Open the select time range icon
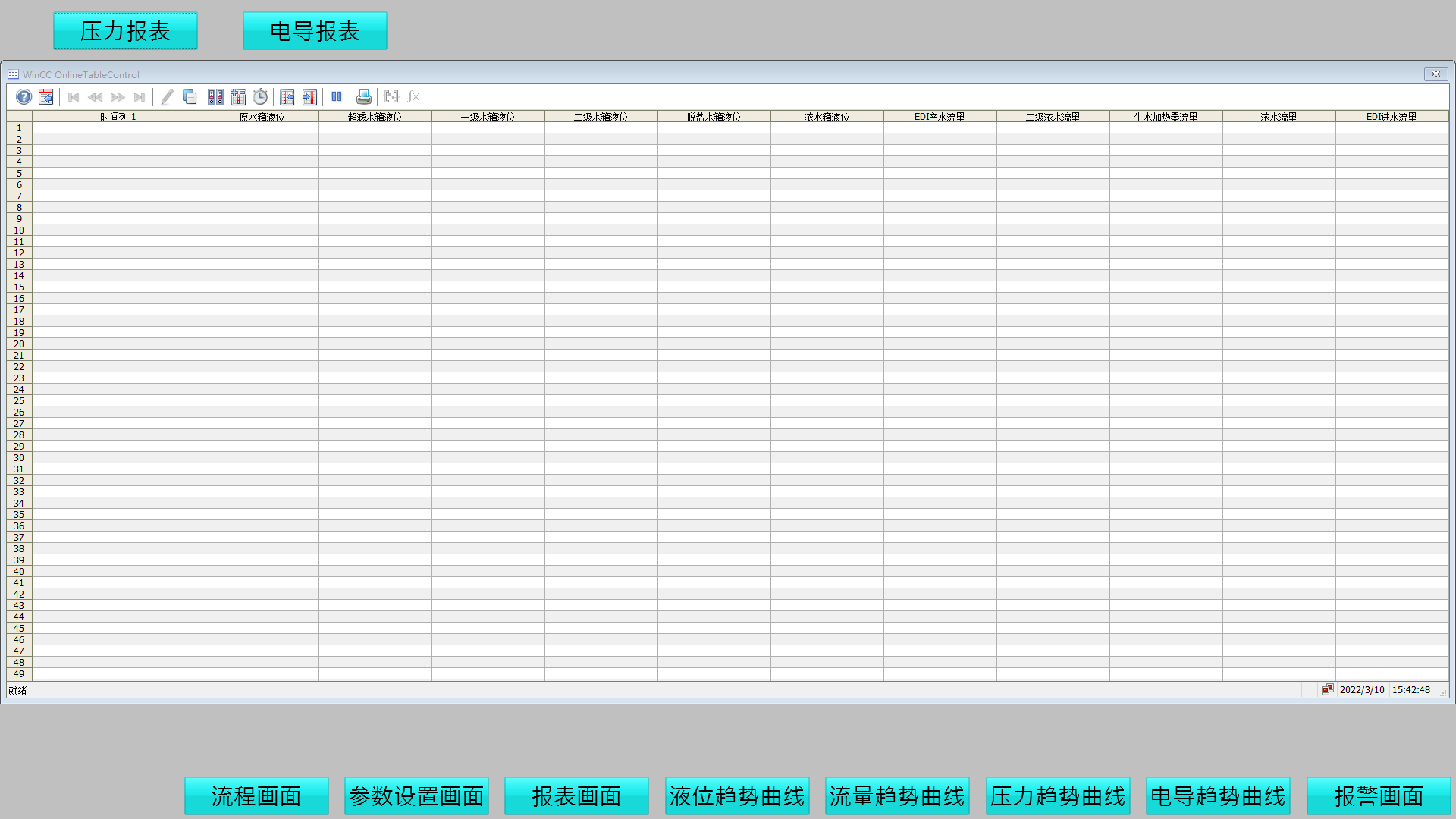Screen dimensions: 1456x819 tap(260, 97)
